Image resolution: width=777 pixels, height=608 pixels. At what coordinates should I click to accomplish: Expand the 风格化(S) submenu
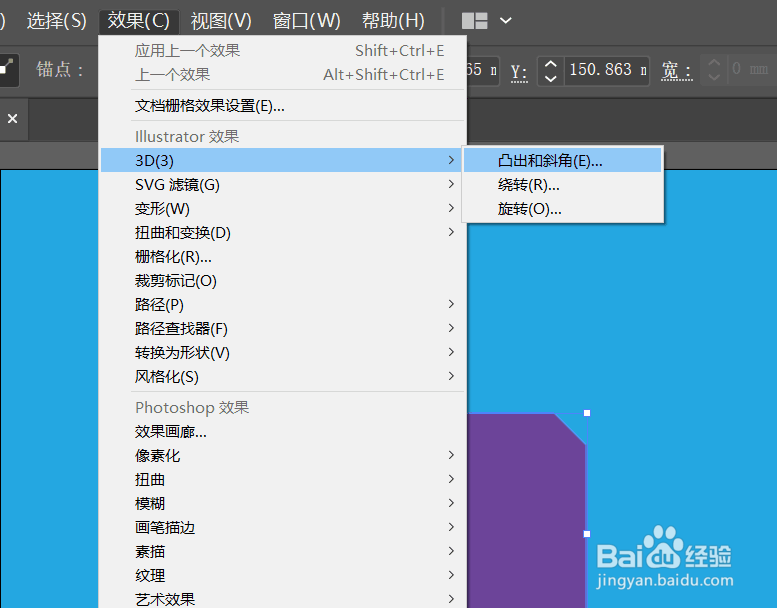283,377
